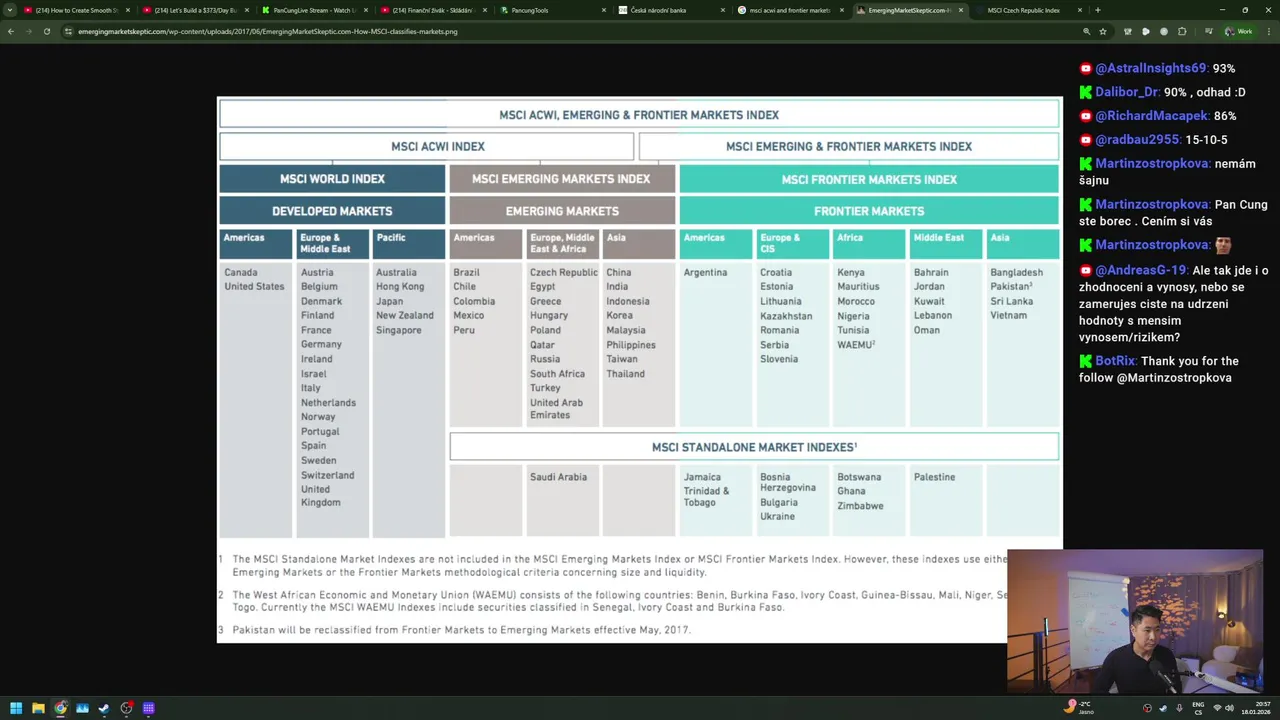
Task: Click the @AndreasG-19 username in chat
Action: click(1141, 270)
